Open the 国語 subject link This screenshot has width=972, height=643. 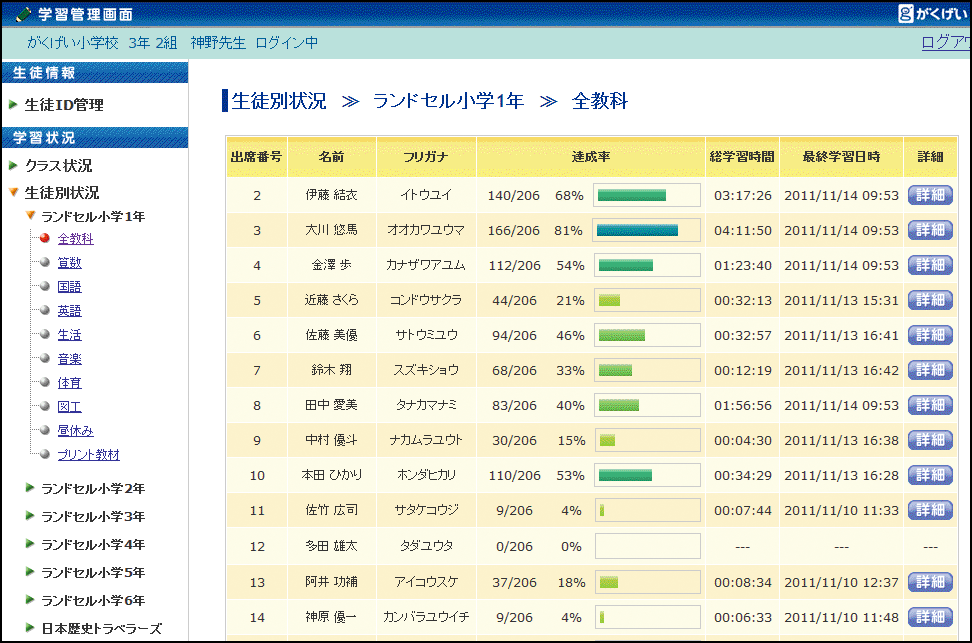pyautogui.click(x=69, y=287)
